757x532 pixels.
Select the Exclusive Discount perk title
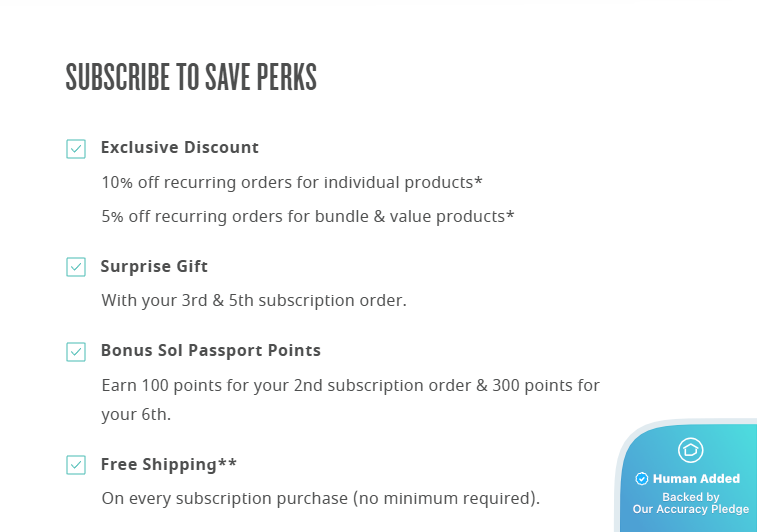(180, 148)
